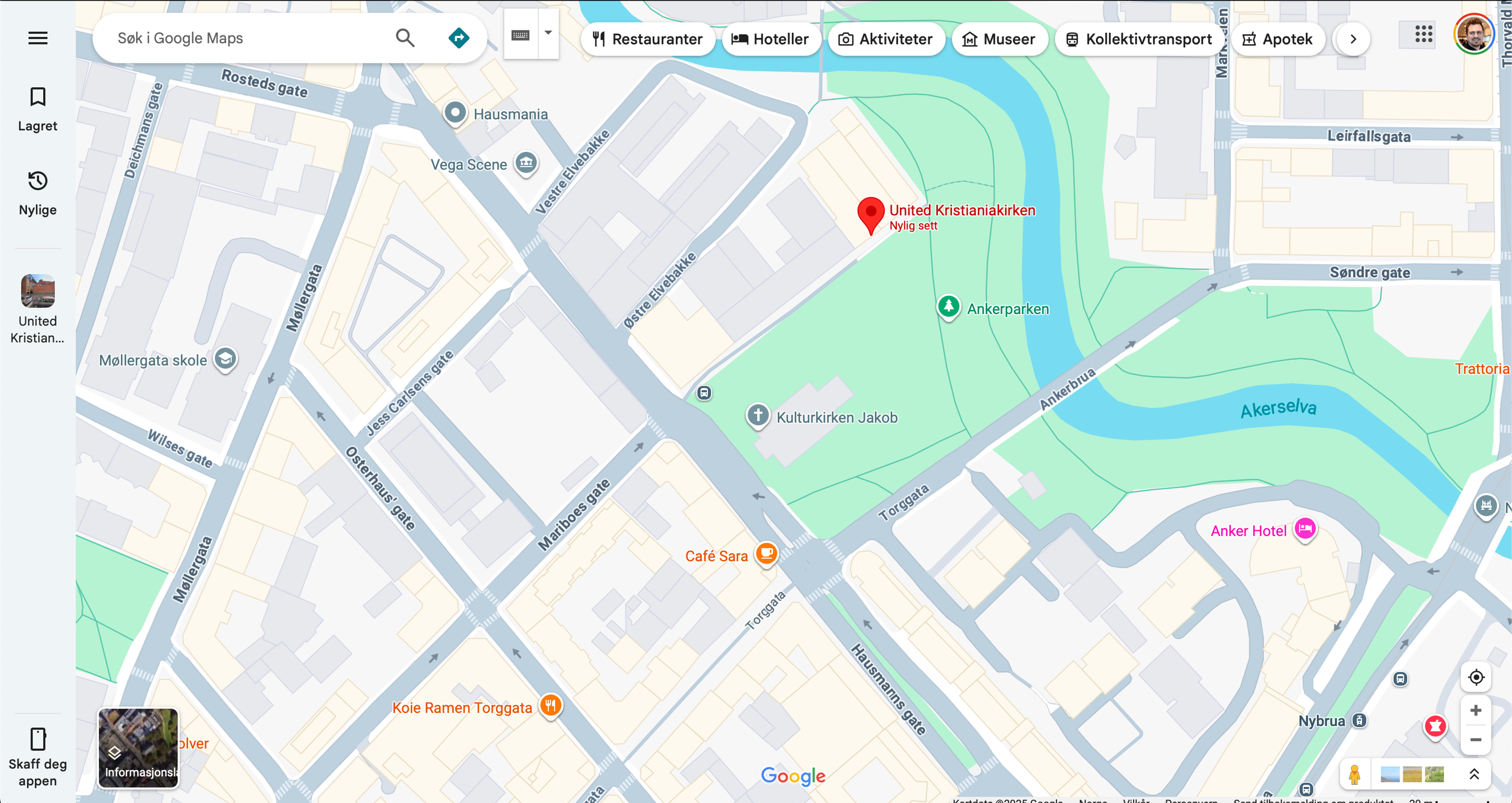Select the Anker Hotel pink bed marker
The height and width of the screenshot is (803, 1512).
tap(1305, 529)
